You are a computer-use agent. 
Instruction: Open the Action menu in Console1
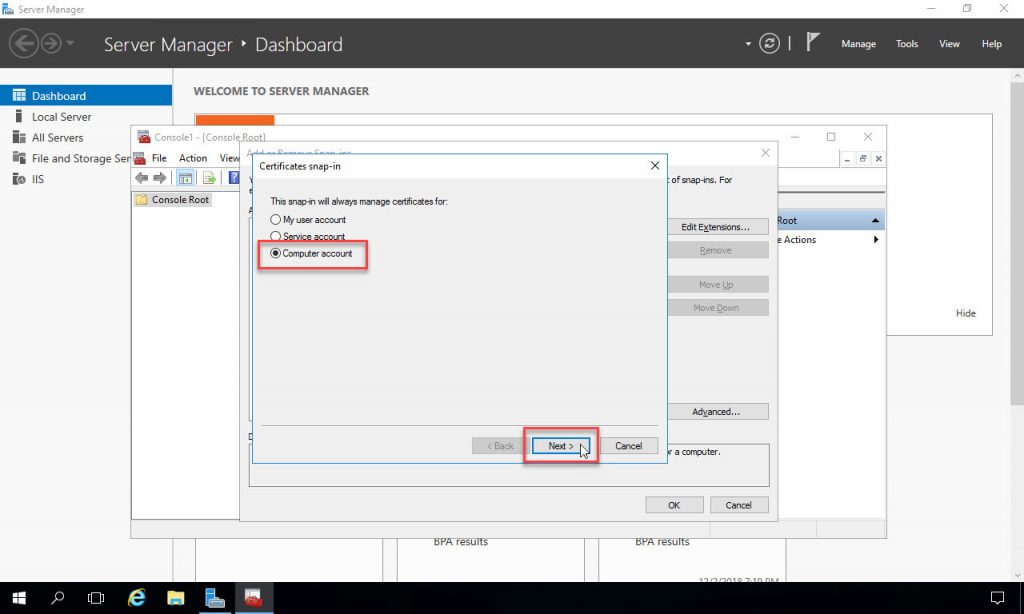click(192, 157)
